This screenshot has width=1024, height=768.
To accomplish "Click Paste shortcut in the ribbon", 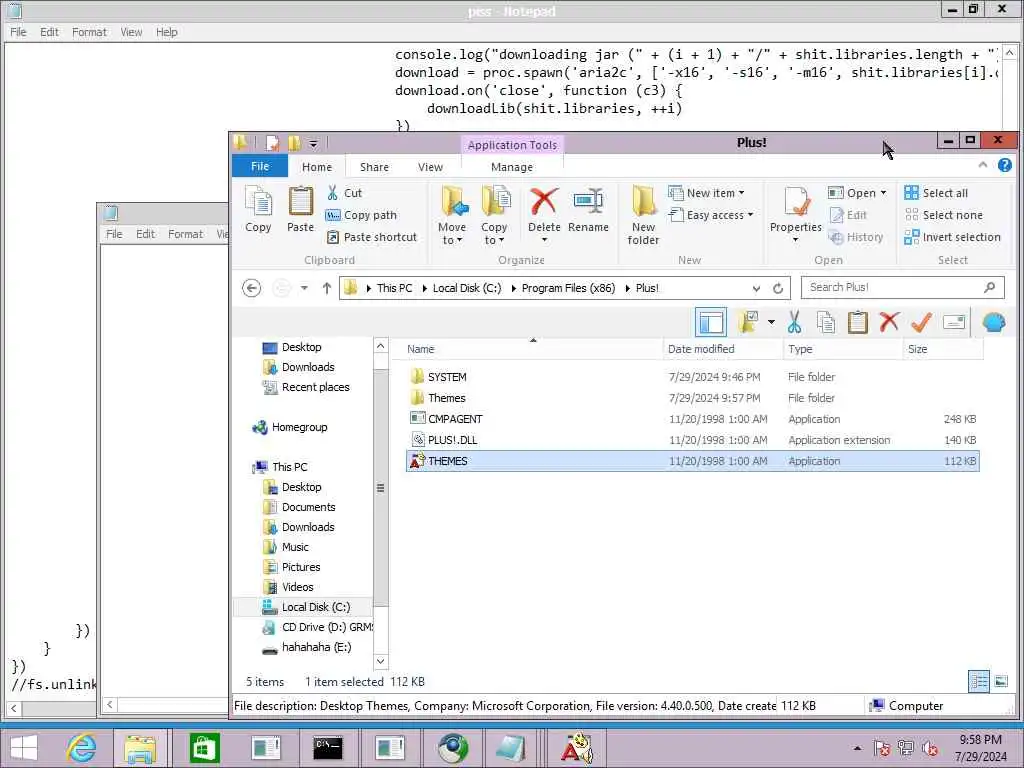I will [371, 237].
